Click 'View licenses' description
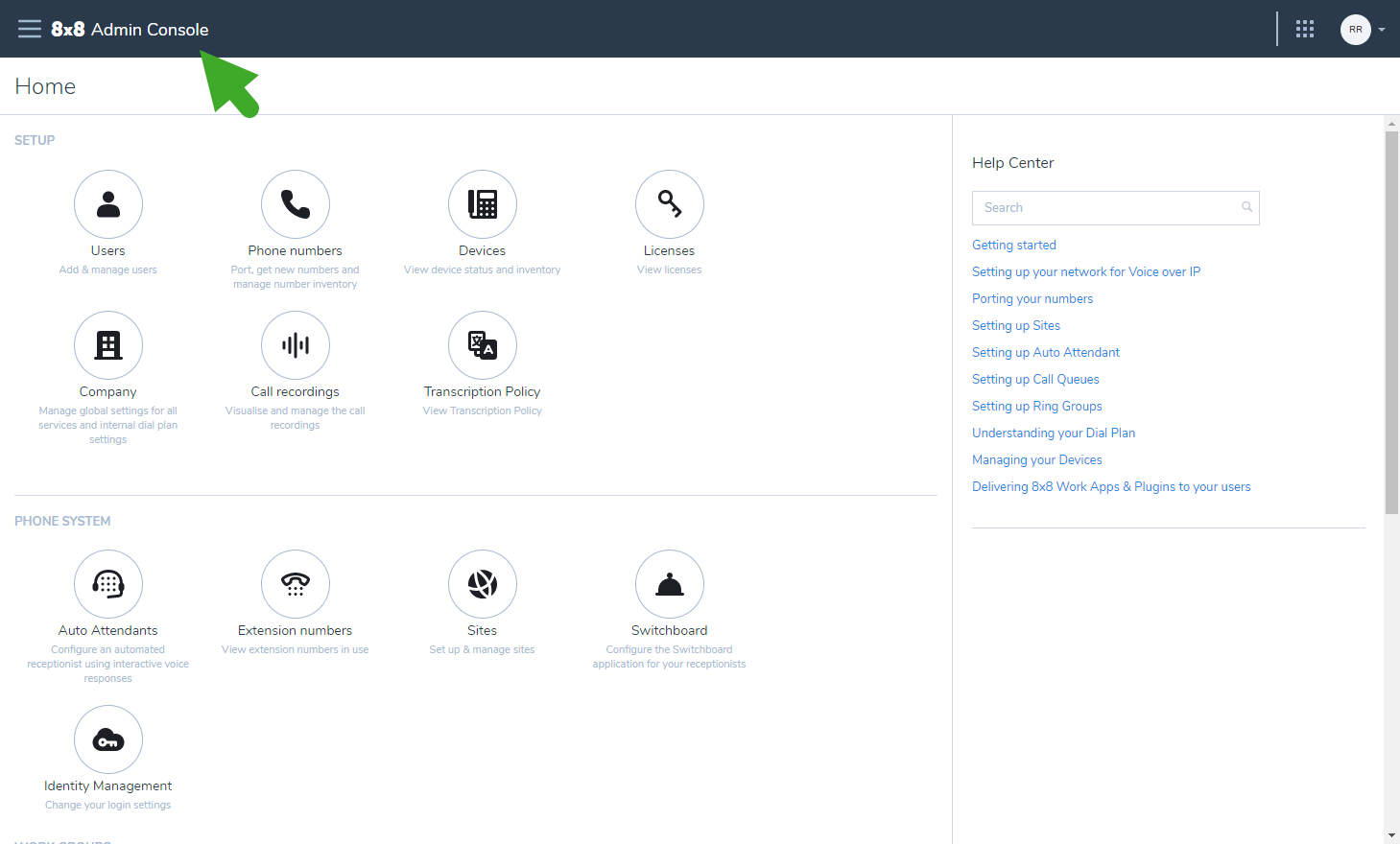Image resolution: width=1400 pixels, height=844 pixels. tap(670, 270)
